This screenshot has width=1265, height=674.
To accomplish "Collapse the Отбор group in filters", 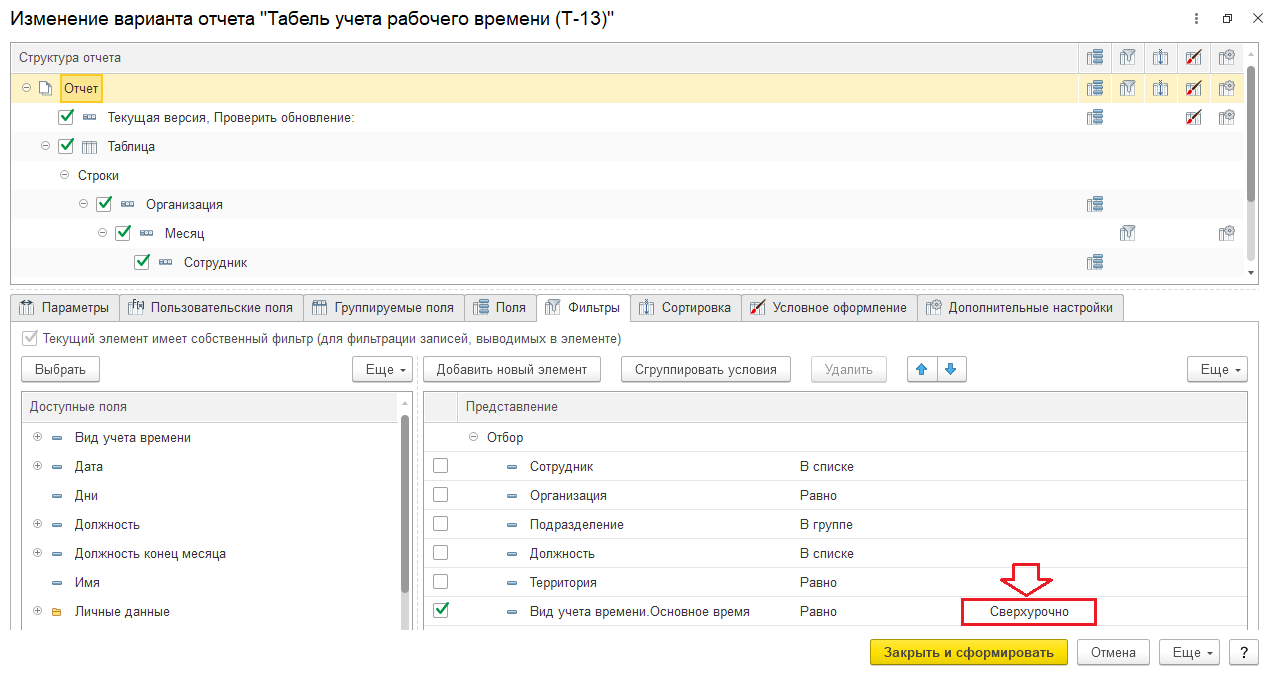I will coord(473,437).
